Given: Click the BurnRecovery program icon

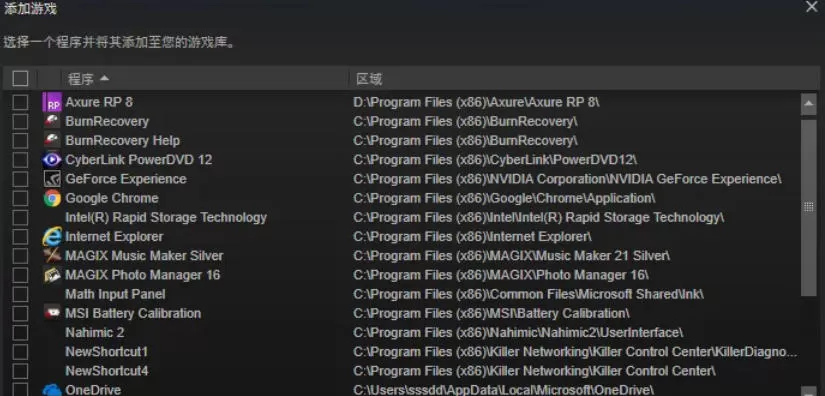Looking at the screenshot, I should [x=52, y=121].
